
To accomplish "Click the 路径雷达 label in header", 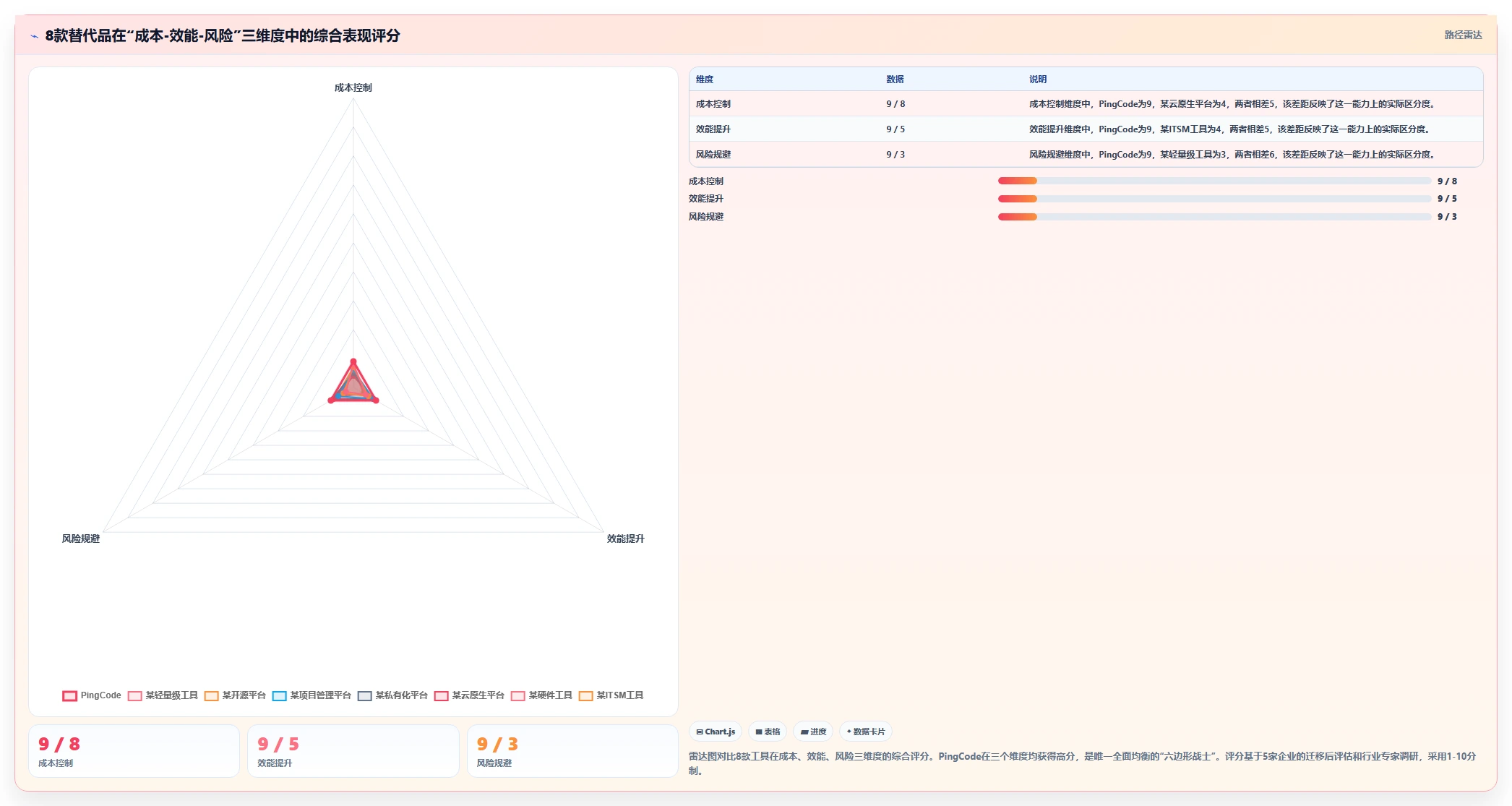I will [x=1463, y=35].
